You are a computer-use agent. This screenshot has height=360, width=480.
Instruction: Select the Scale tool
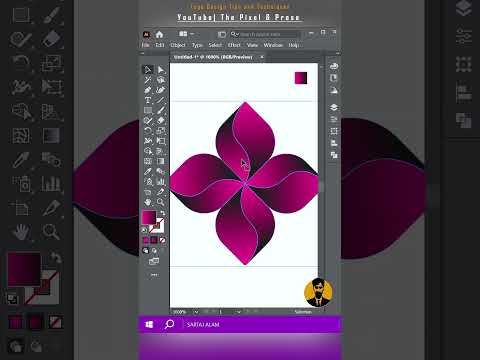(x=161, y=131)
